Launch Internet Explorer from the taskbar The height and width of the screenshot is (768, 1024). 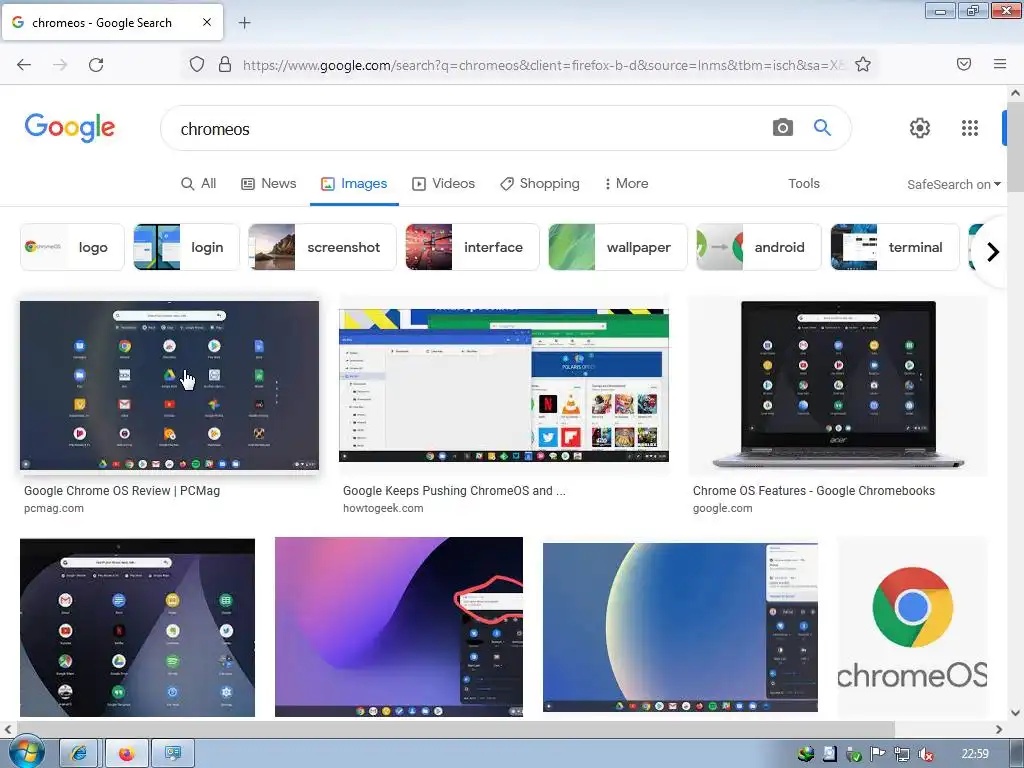(79, 754)
